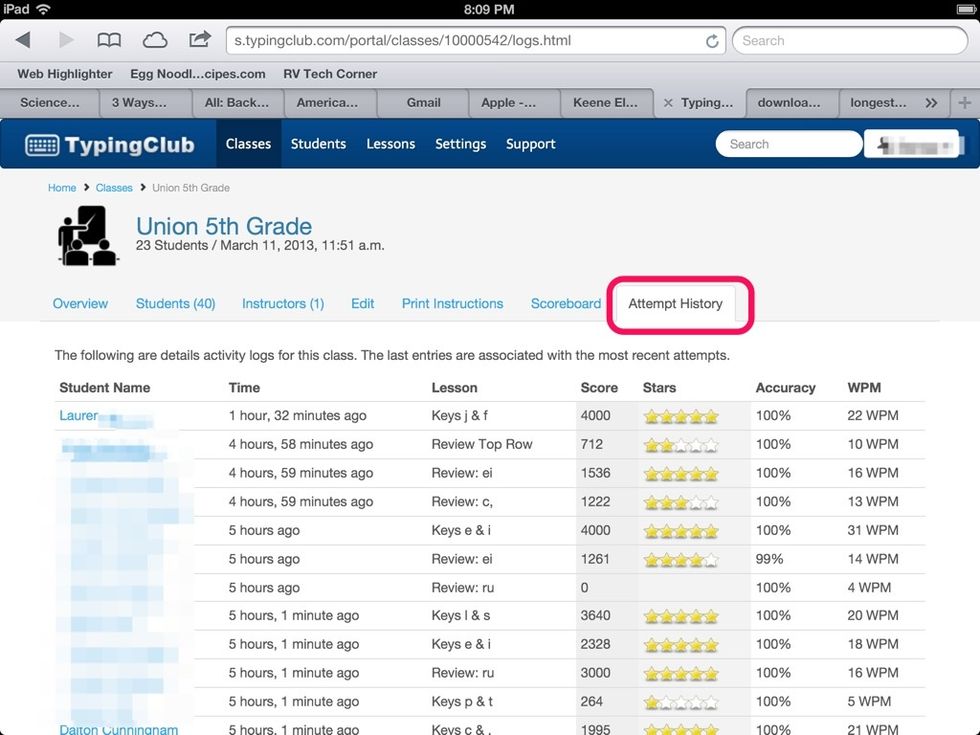Open the bookmarks book icon
980x735 pixels.
109,40
